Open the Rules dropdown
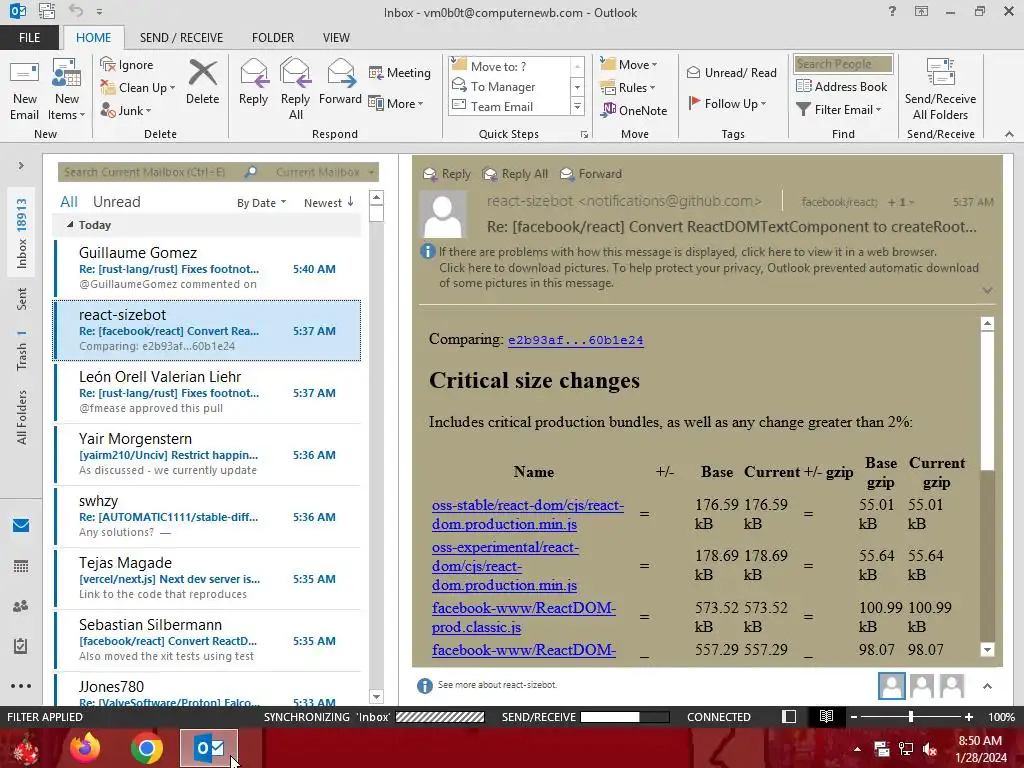 click(x=628, y=88)
